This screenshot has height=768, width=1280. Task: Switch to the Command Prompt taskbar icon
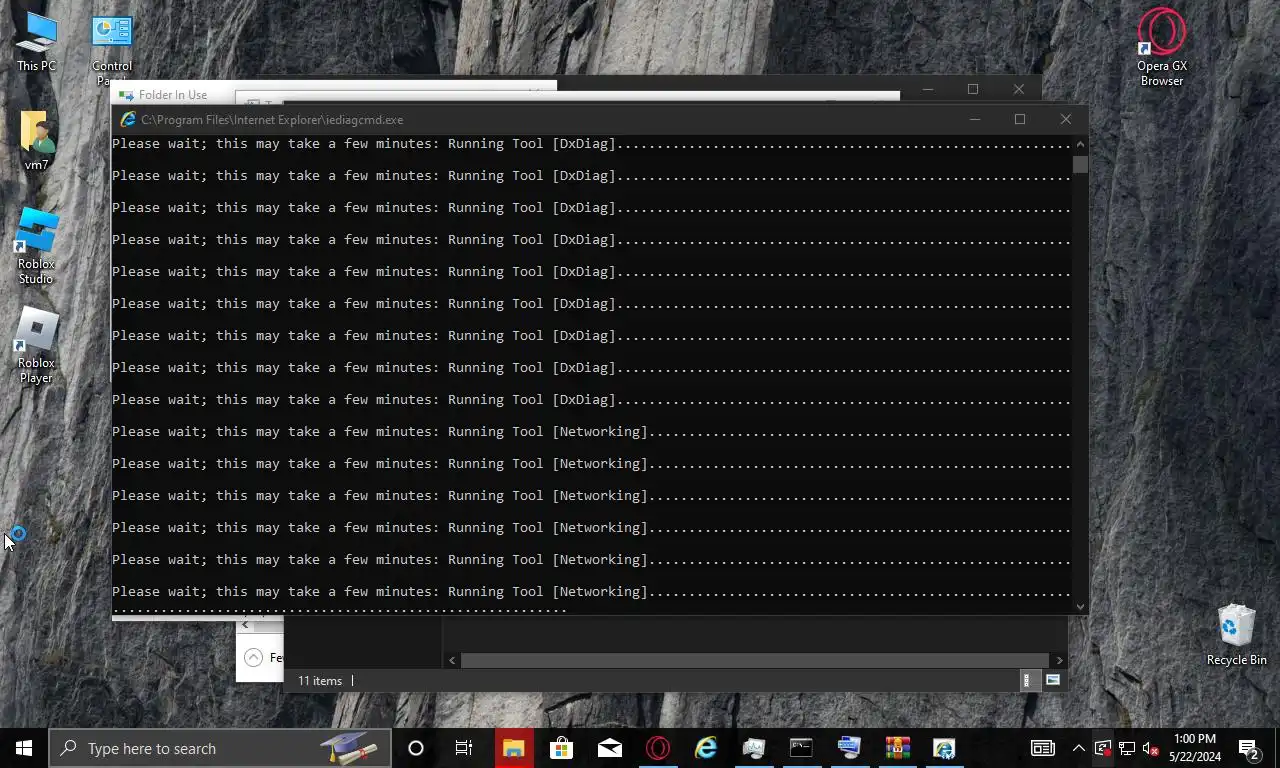(801, 748)
